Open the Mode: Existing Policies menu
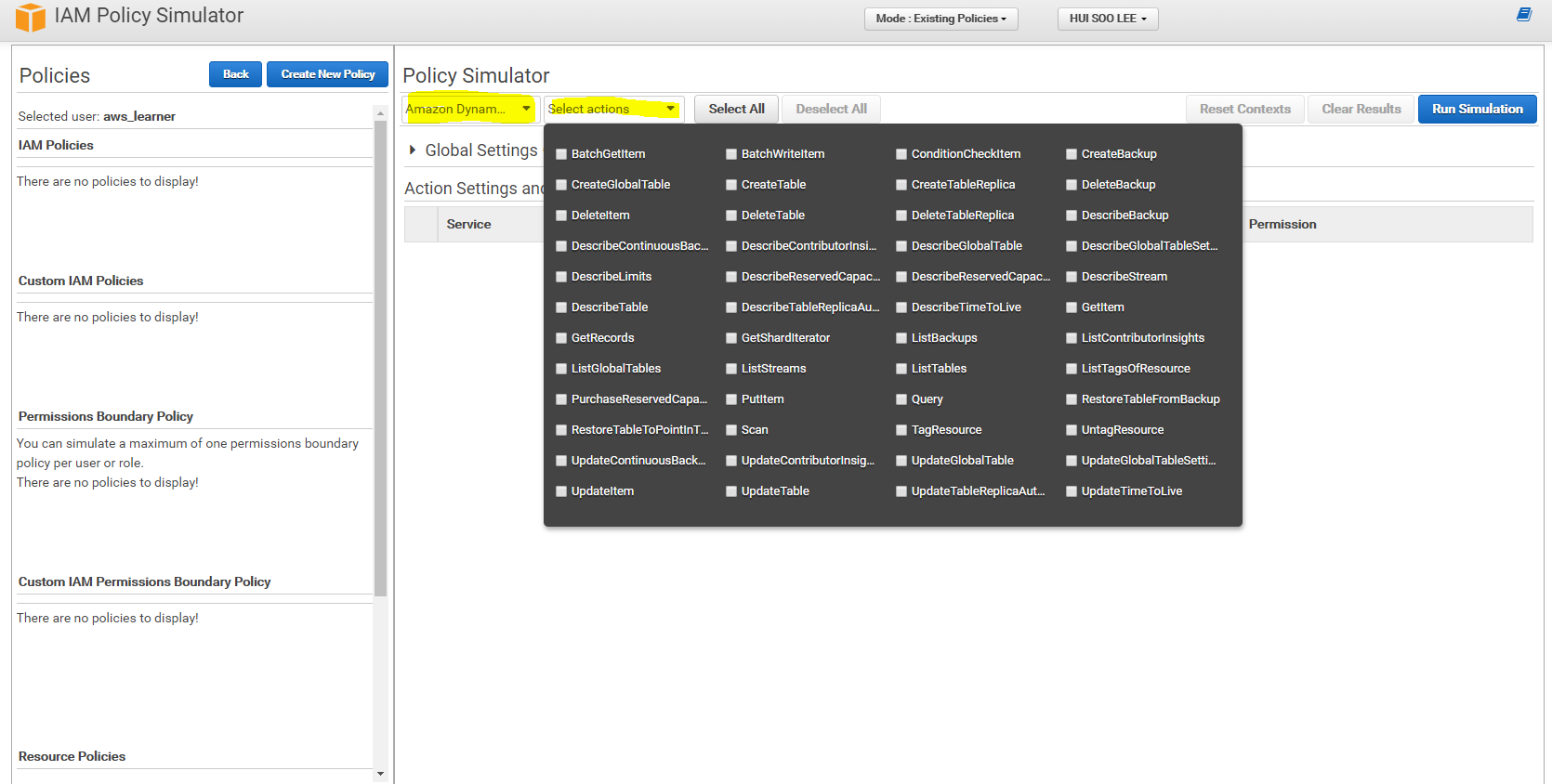The height and width of the screenshot is (784, 1552). coord(941,19)
